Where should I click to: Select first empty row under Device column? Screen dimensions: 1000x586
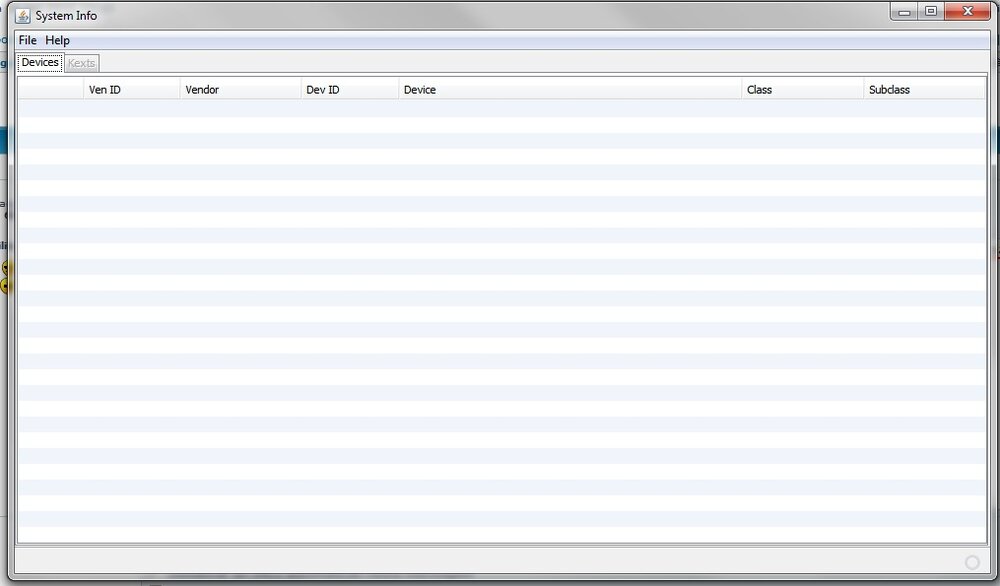(569, 108)
